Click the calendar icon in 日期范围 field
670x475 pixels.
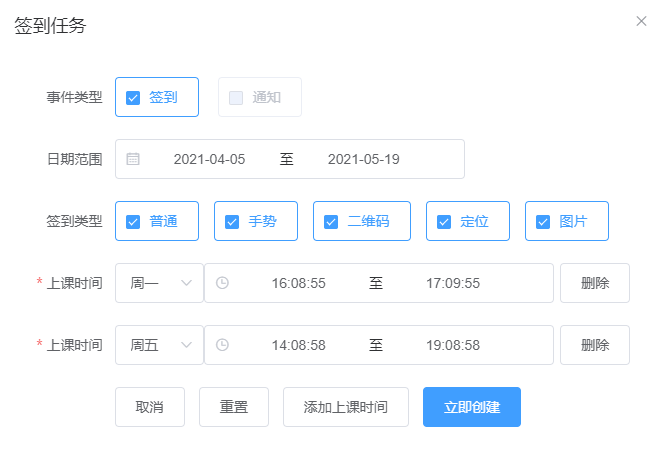133,159
